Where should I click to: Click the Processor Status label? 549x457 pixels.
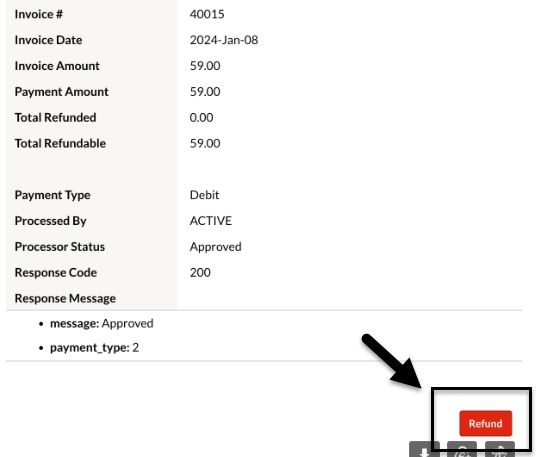60,247
